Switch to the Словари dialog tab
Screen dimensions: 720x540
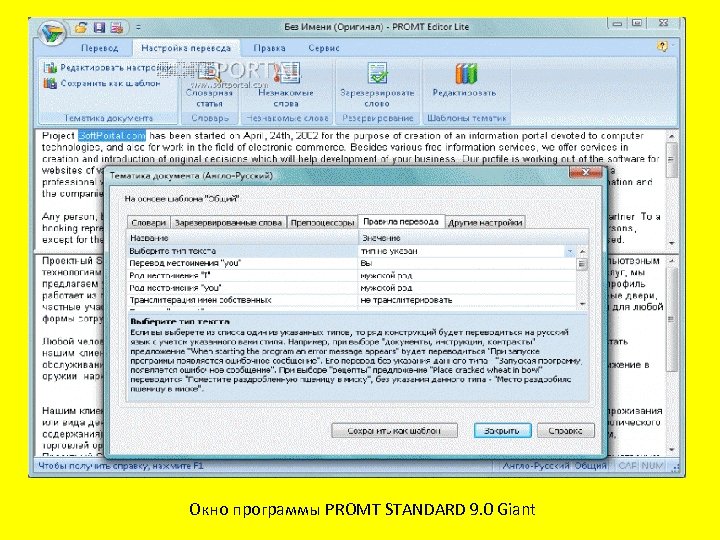[x=148, y=223]
